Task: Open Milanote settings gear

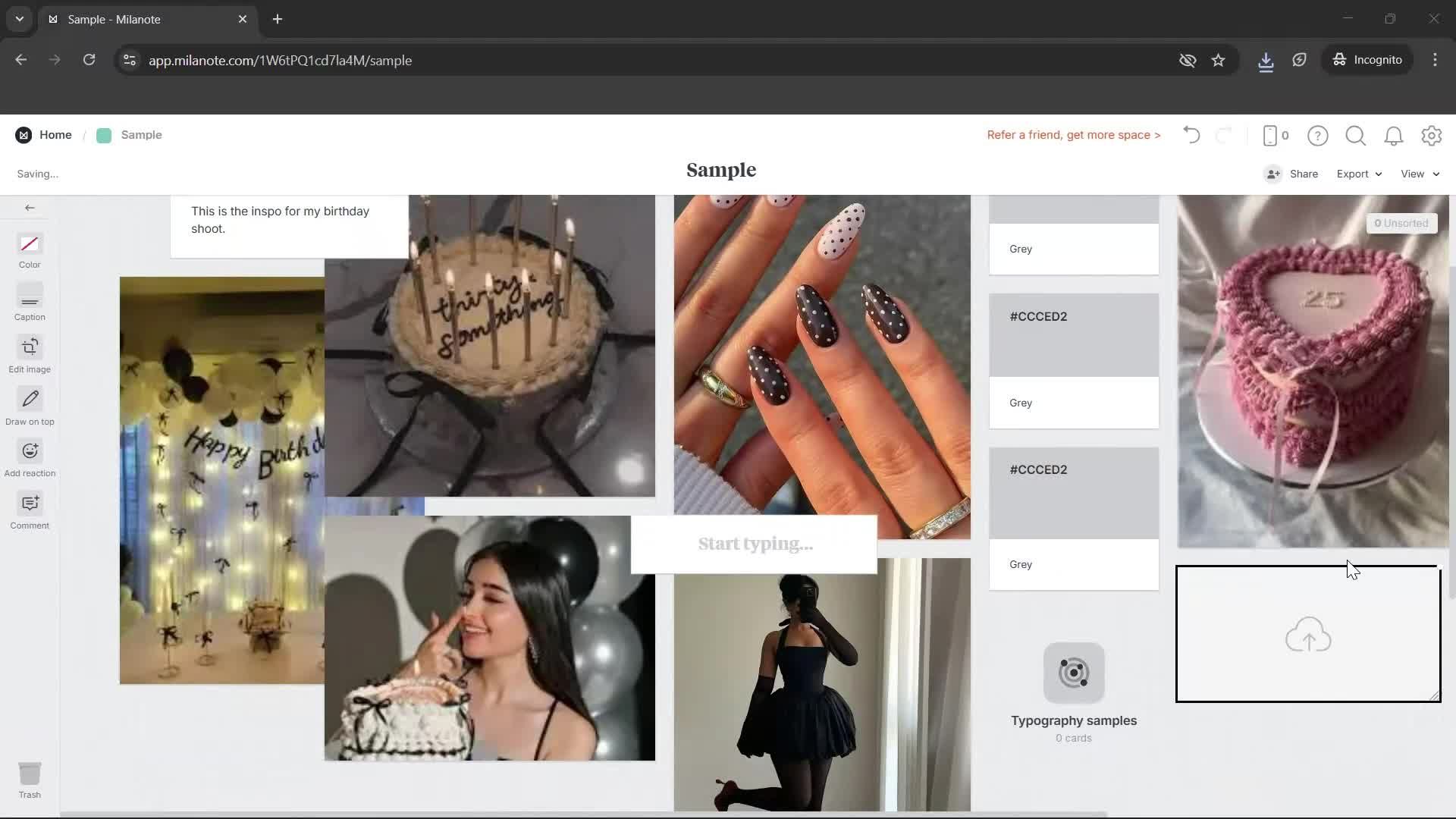Action: (1432, 135)
